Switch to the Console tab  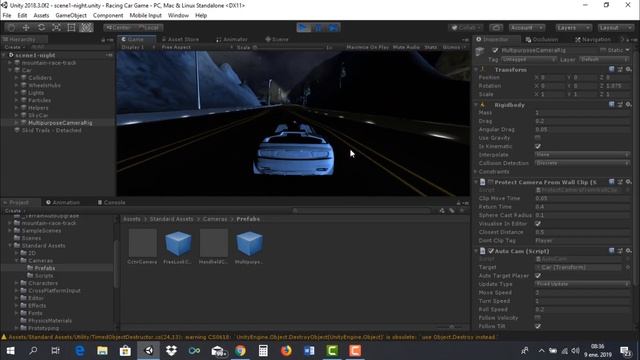[x=111, y=202]
